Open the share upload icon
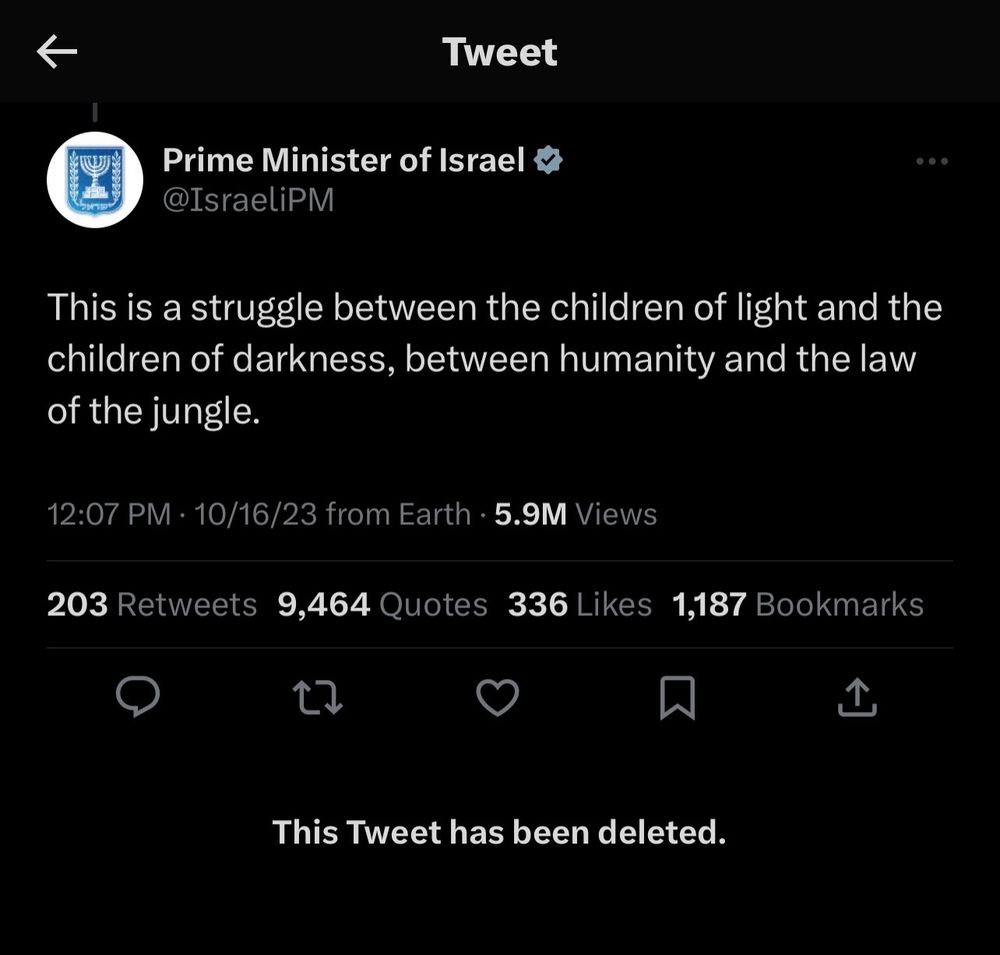The image size is (1000, 955). click(857, 697)
